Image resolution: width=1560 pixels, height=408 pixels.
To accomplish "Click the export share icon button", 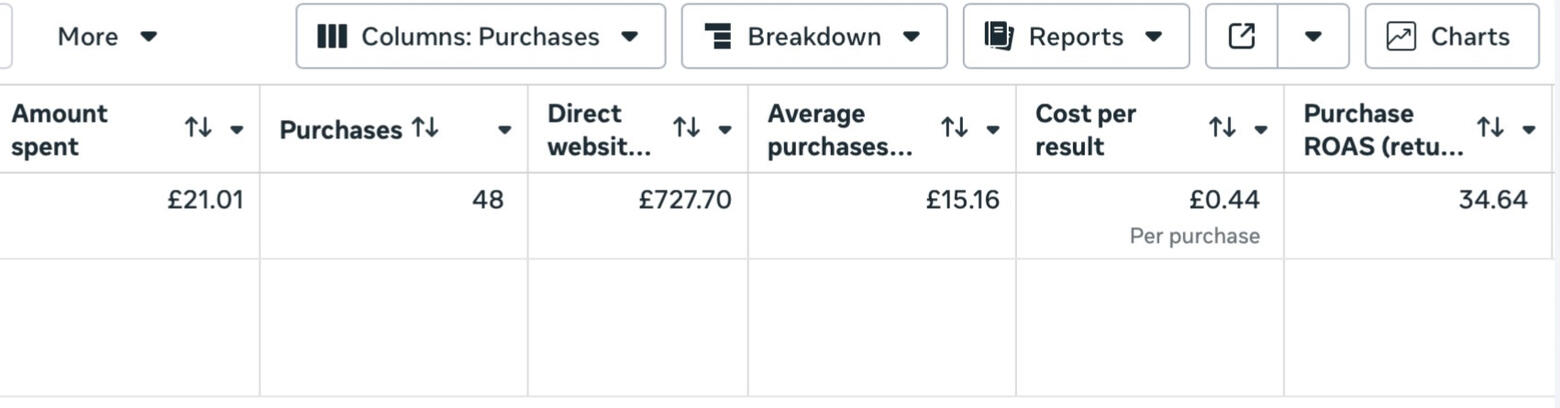I will [x=1241, y=37].
